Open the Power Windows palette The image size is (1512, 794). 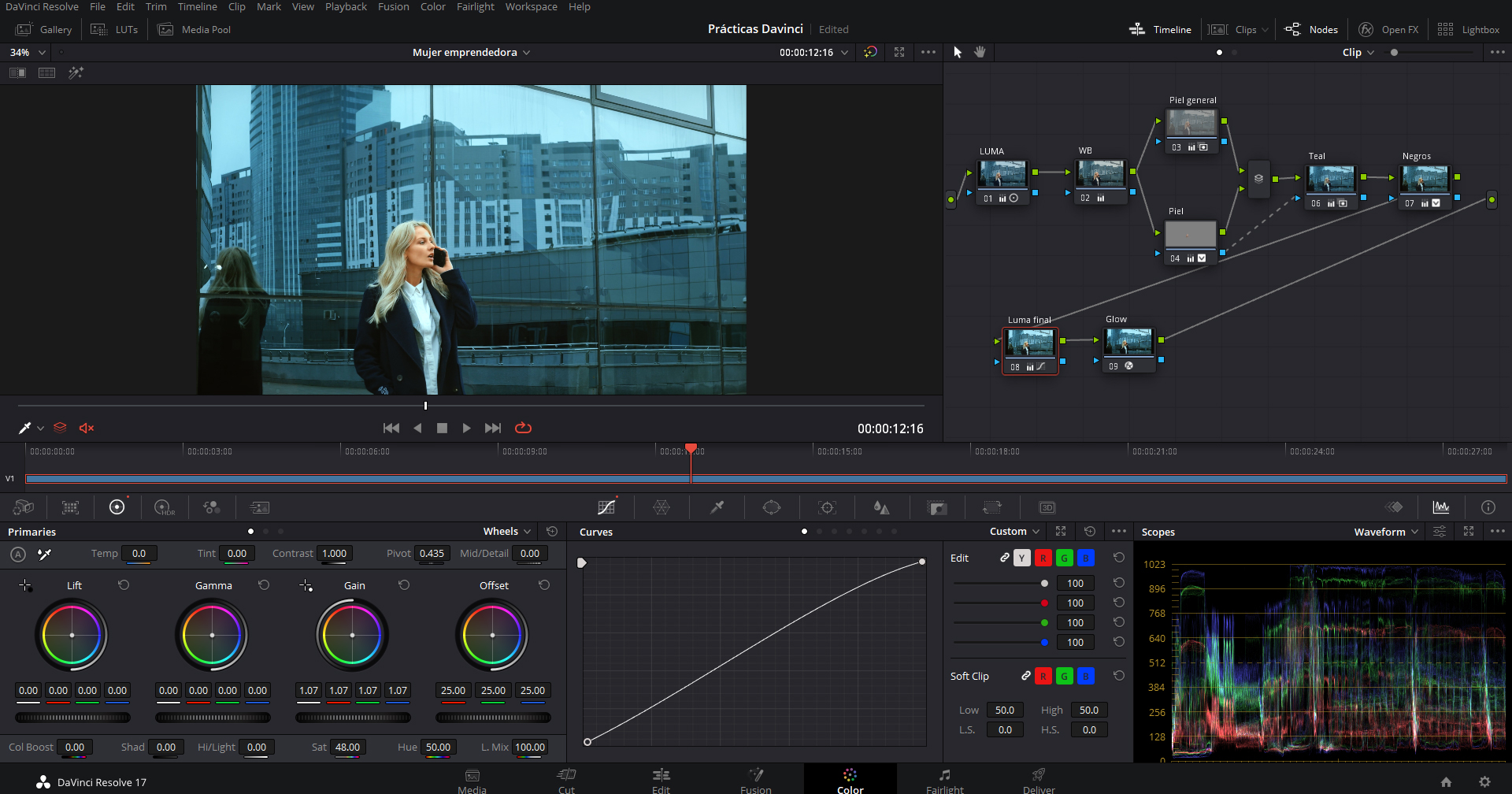(x=772, y=507)
